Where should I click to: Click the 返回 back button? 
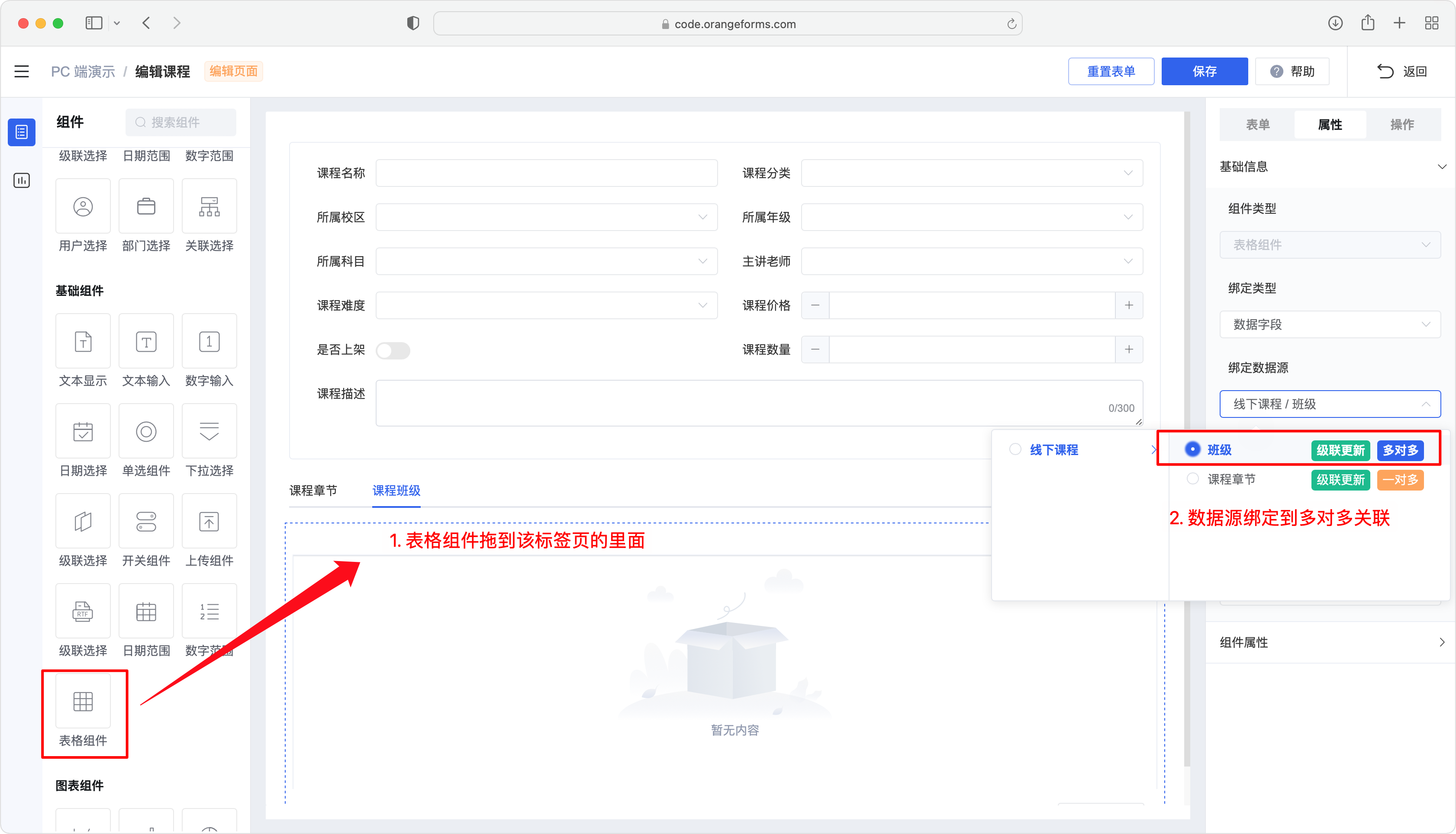[x=1401, y=72]
